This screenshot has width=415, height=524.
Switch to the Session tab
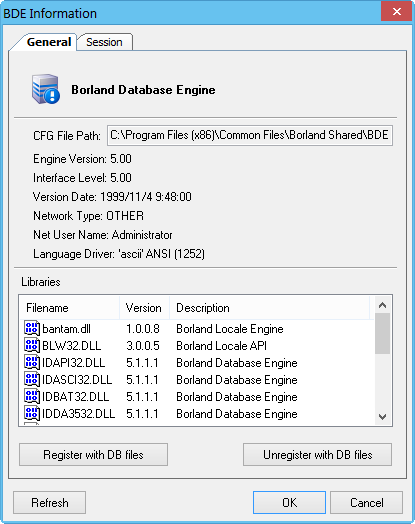coord(105,42)
